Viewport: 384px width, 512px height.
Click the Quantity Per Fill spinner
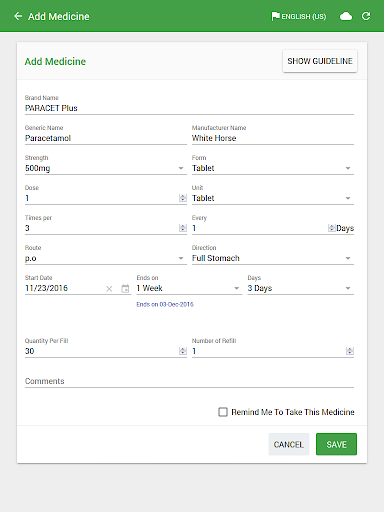183,351
